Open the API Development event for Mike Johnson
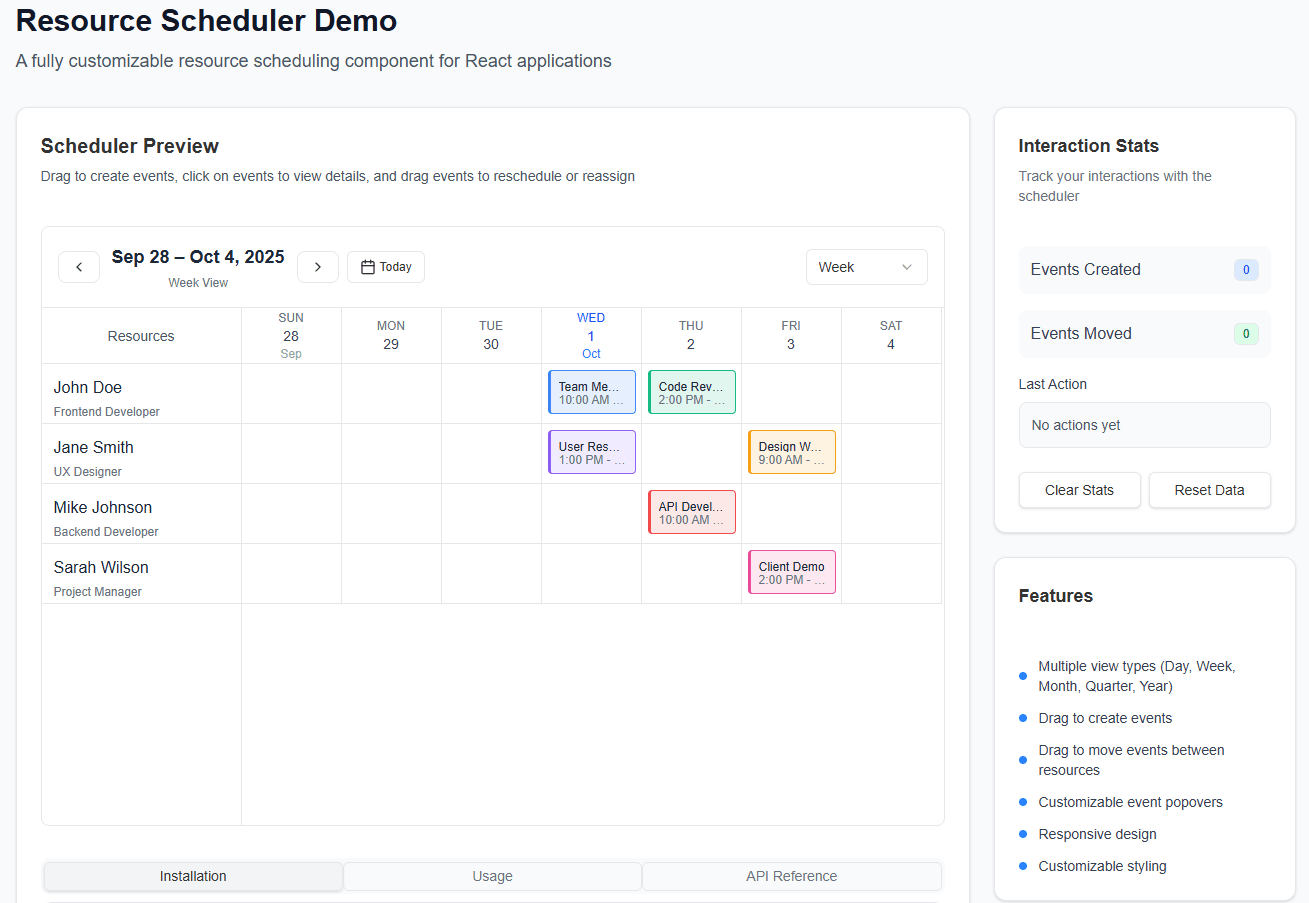The width and height of the screenshot is (1309, 903). (691, 511)
